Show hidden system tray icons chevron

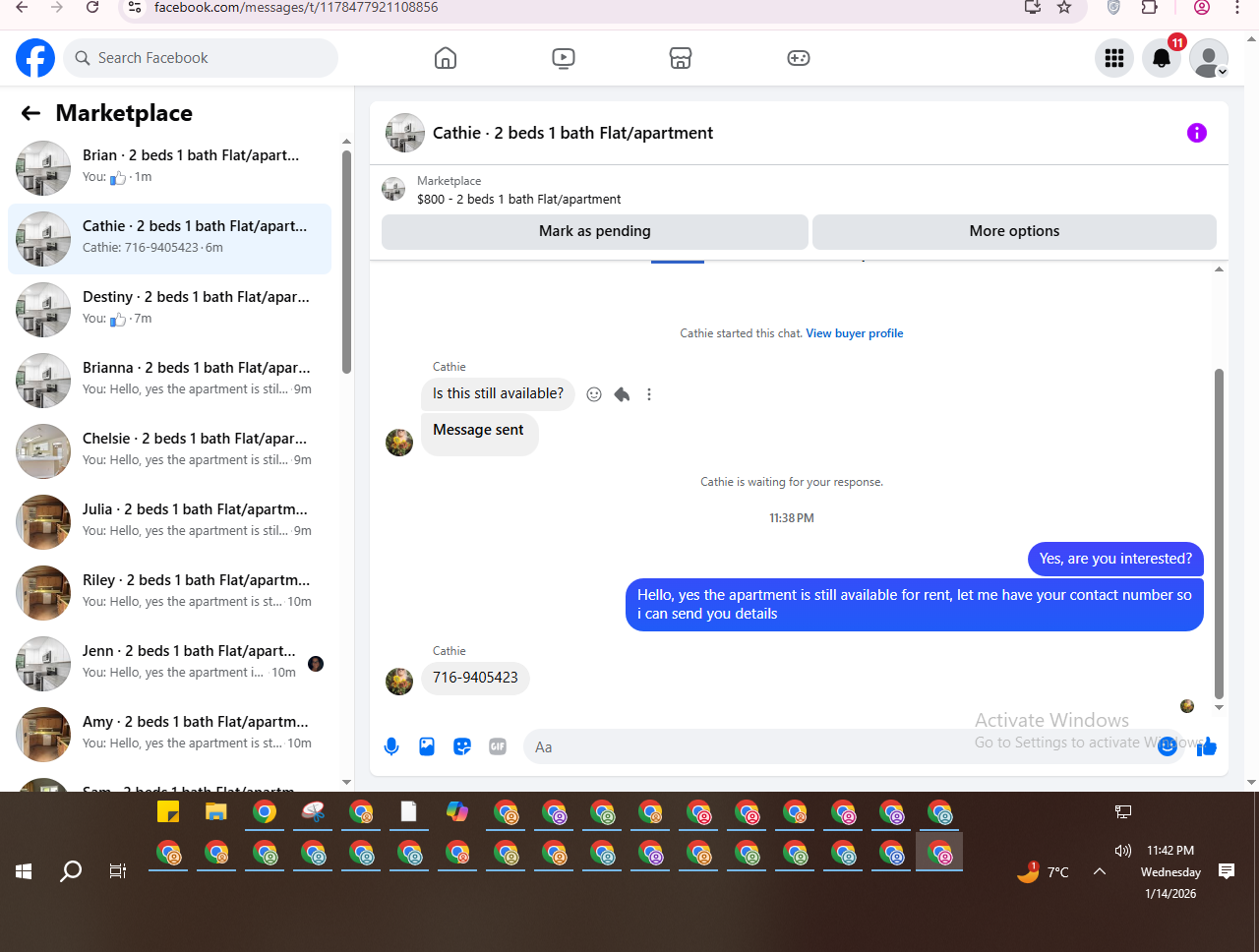coord(1100,871)
